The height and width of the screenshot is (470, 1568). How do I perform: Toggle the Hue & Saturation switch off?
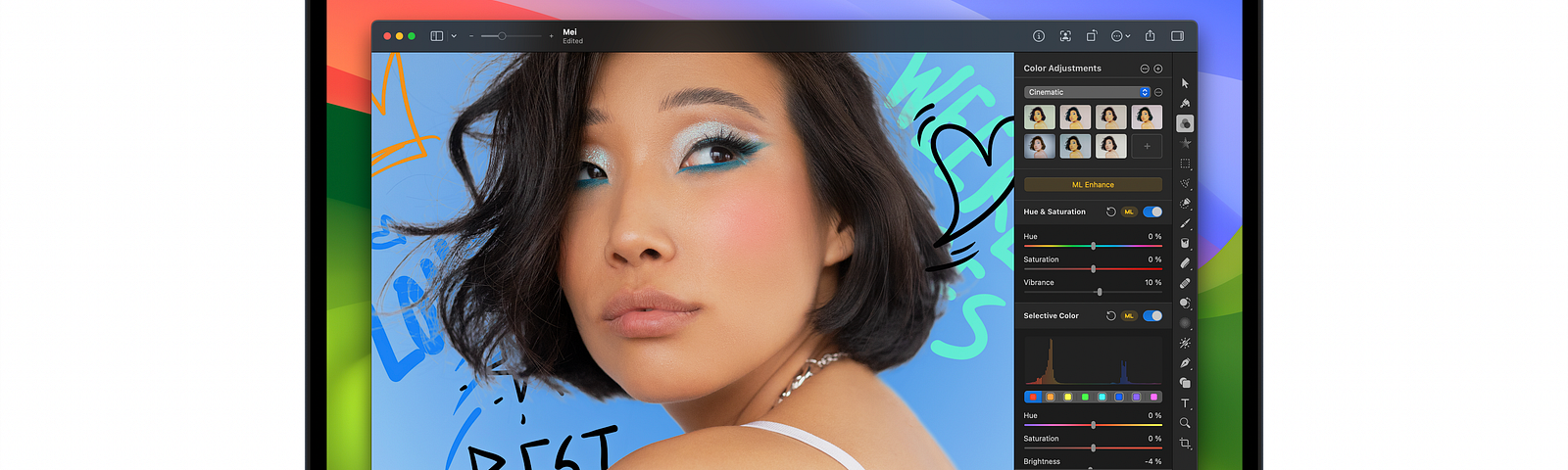coord(1152,211)
